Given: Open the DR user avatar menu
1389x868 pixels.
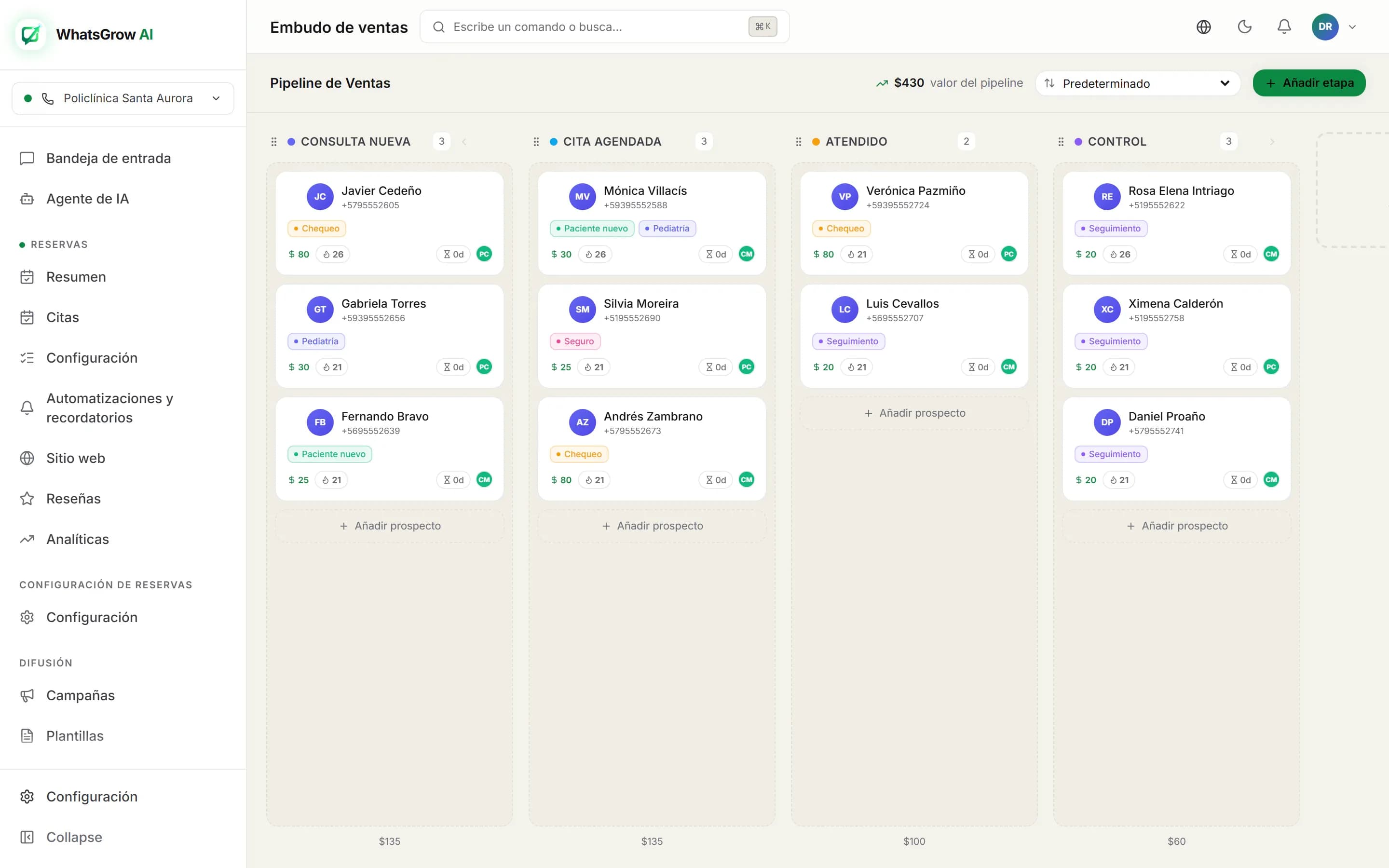Looking at the screenshot, I should point(1325,27).
